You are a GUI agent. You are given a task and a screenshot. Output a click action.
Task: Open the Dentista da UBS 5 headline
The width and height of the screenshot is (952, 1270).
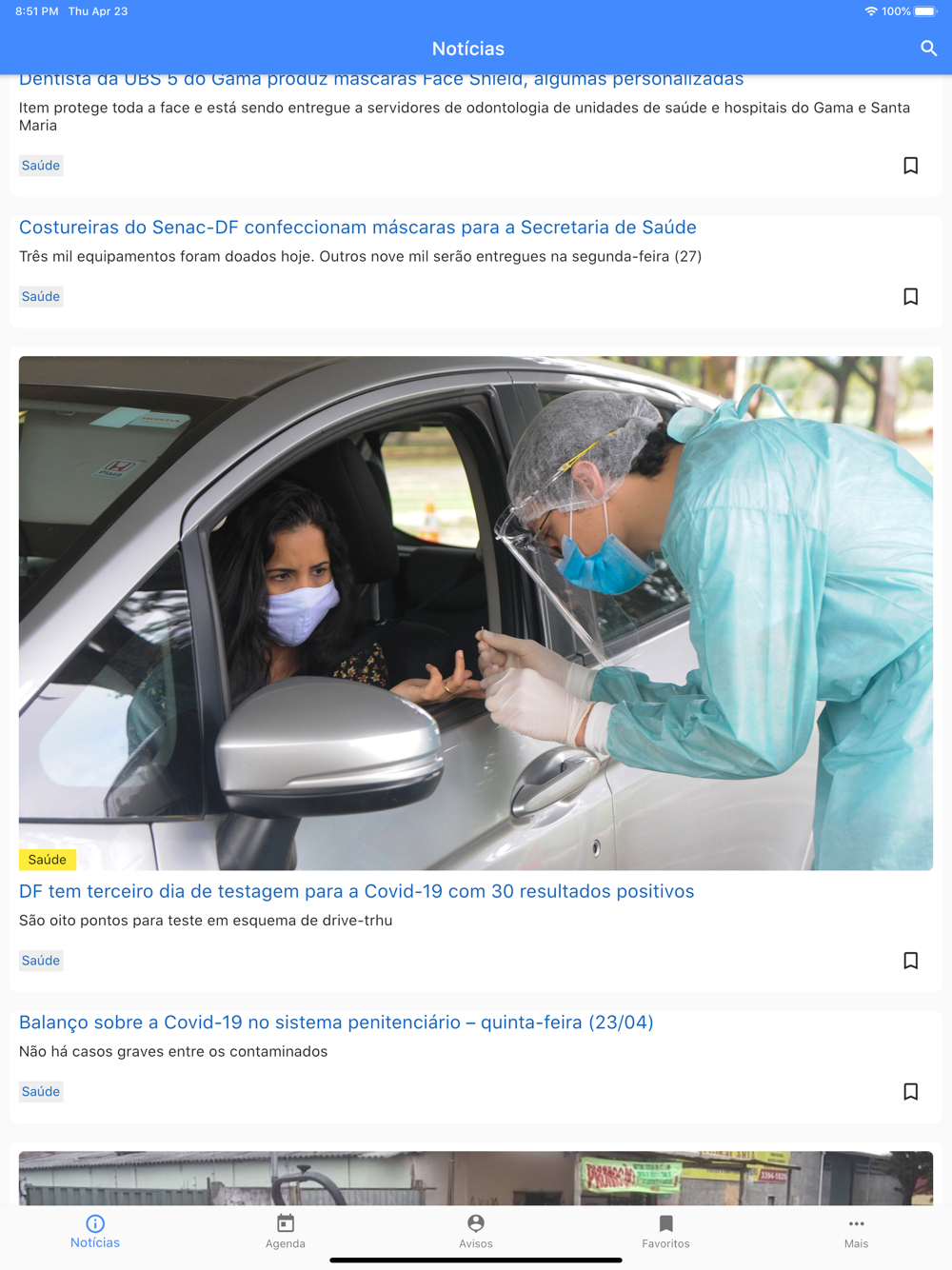[x=381, y=80]
